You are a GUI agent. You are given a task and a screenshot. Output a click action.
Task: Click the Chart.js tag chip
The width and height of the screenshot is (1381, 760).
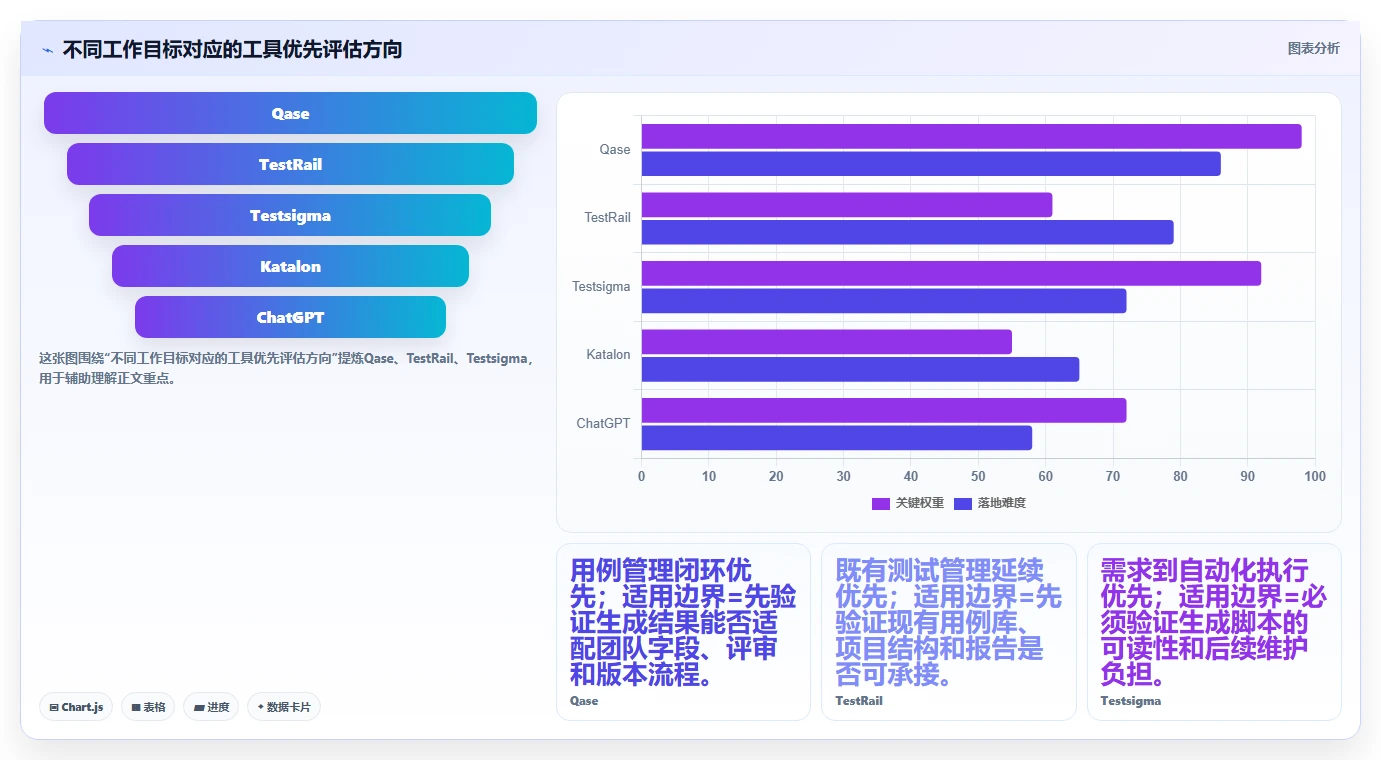tap(77, 707)
